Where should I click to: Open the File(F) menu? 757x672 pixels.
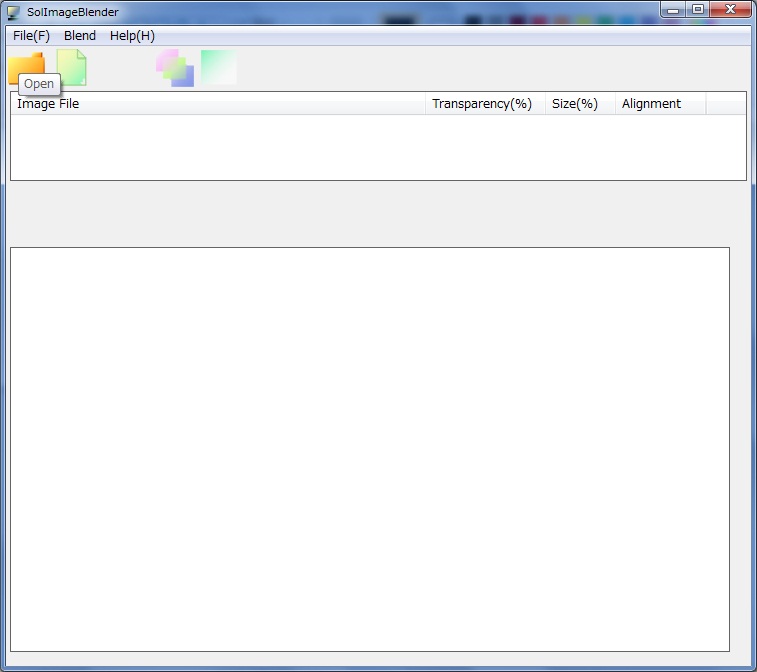[x=31, y=36]
